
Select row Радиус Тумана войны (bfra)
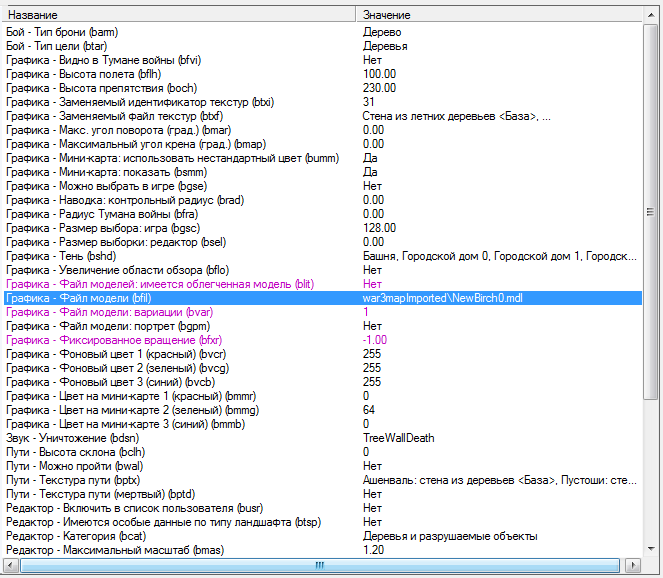click(x=323, y=214)
